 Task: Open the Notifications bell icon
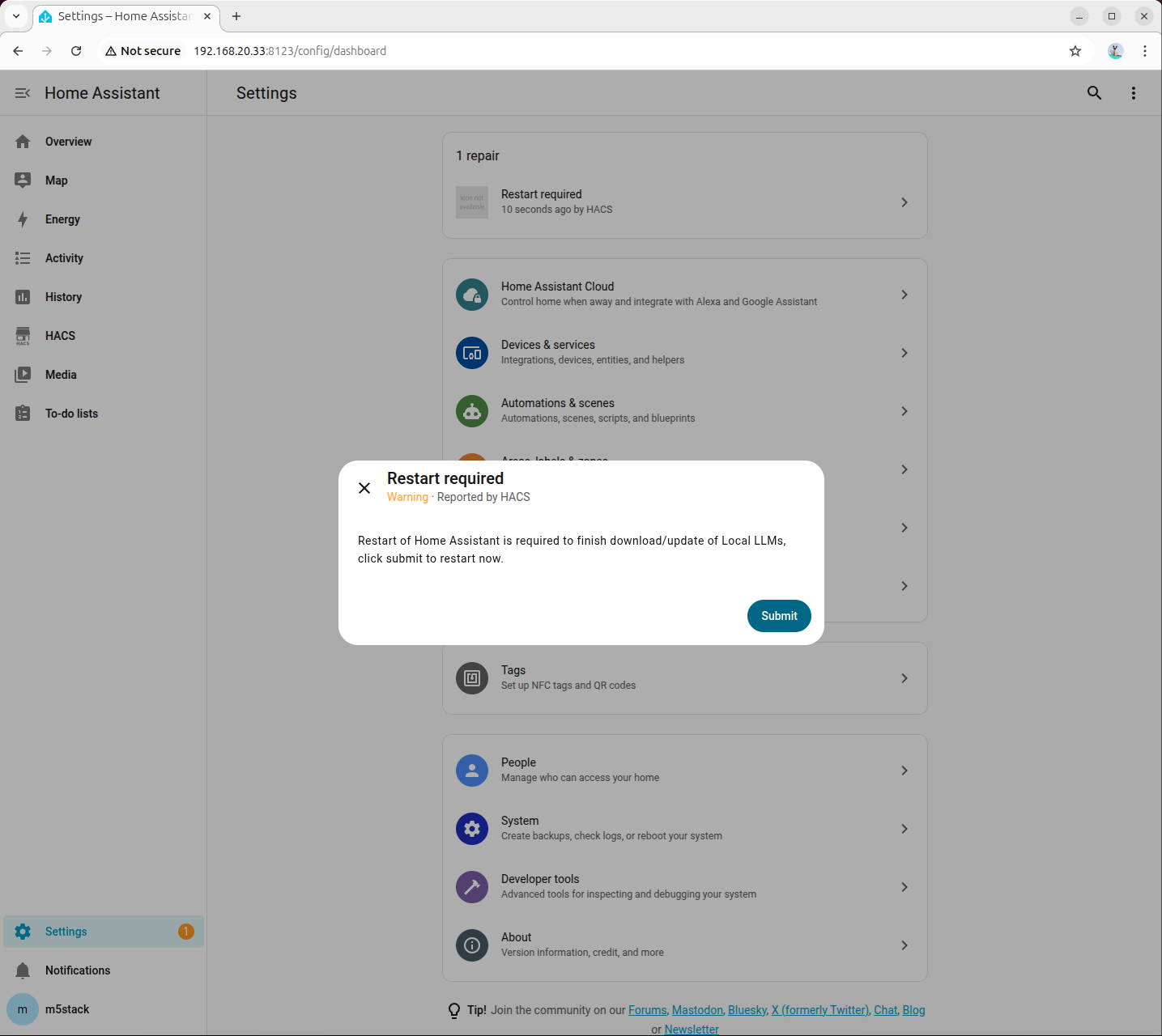click(x=23, y=970)
